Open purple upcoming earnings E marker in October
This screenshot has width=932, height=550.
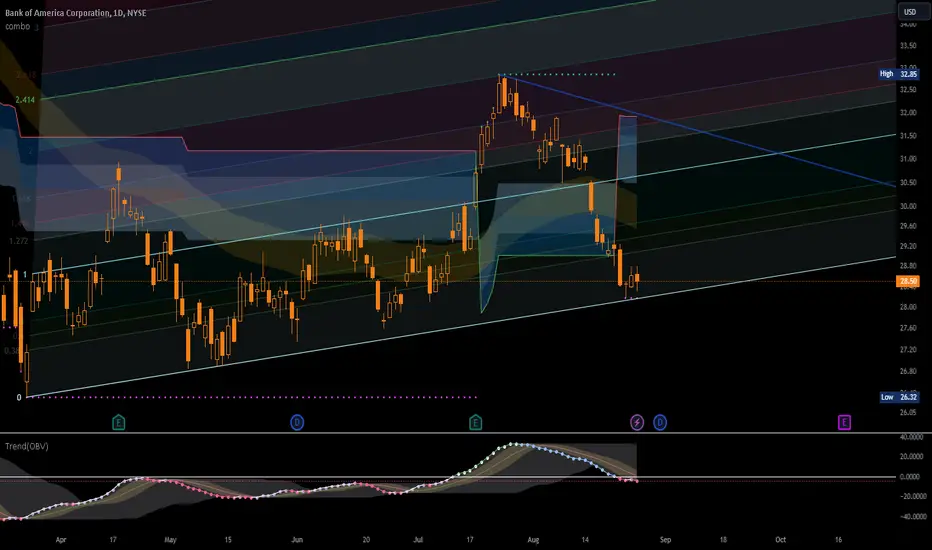pyautogui.click(x=844, y=423)
